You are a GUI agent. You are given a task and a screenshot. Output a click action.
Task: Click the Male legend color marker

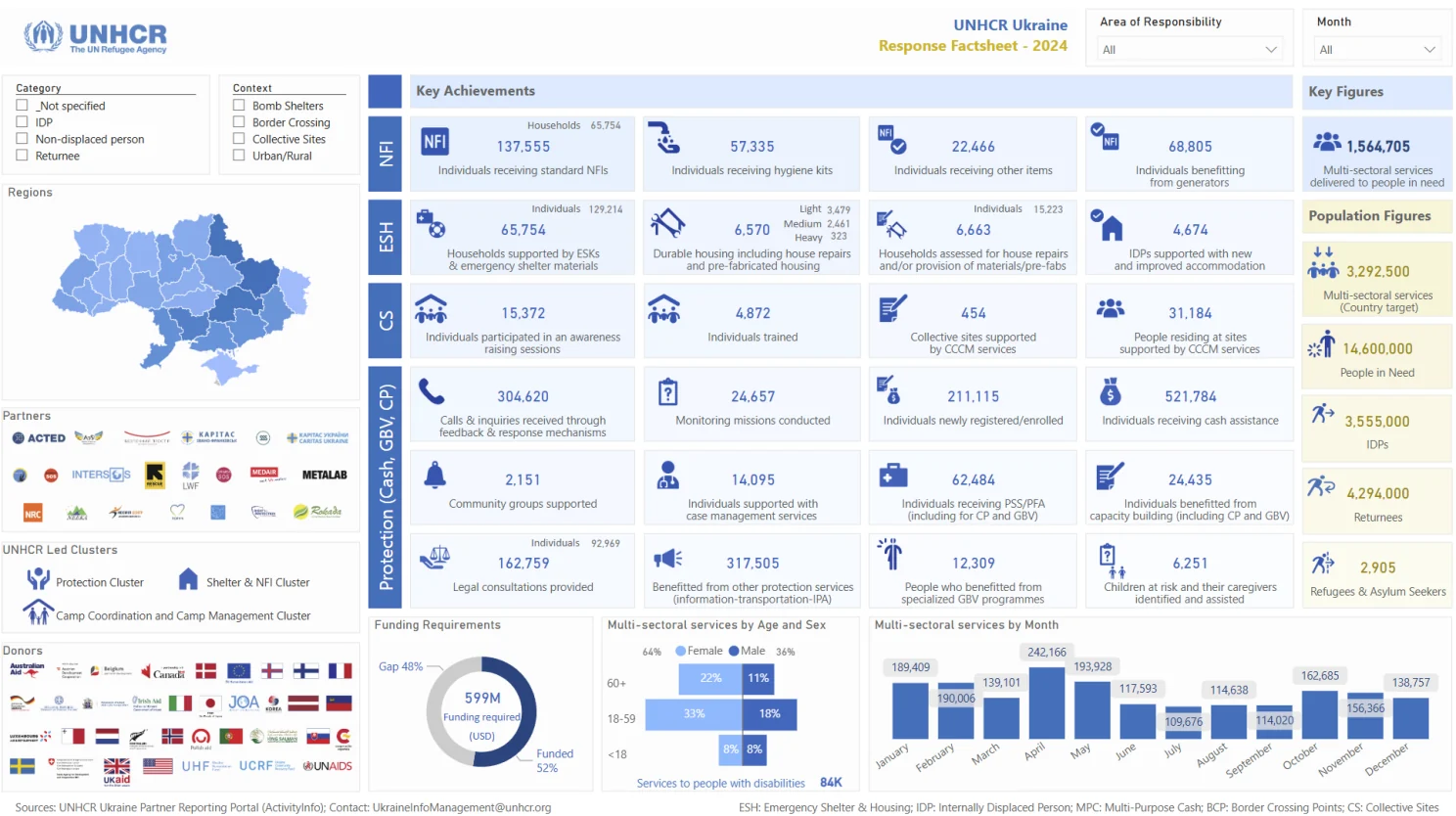point(734,651)
